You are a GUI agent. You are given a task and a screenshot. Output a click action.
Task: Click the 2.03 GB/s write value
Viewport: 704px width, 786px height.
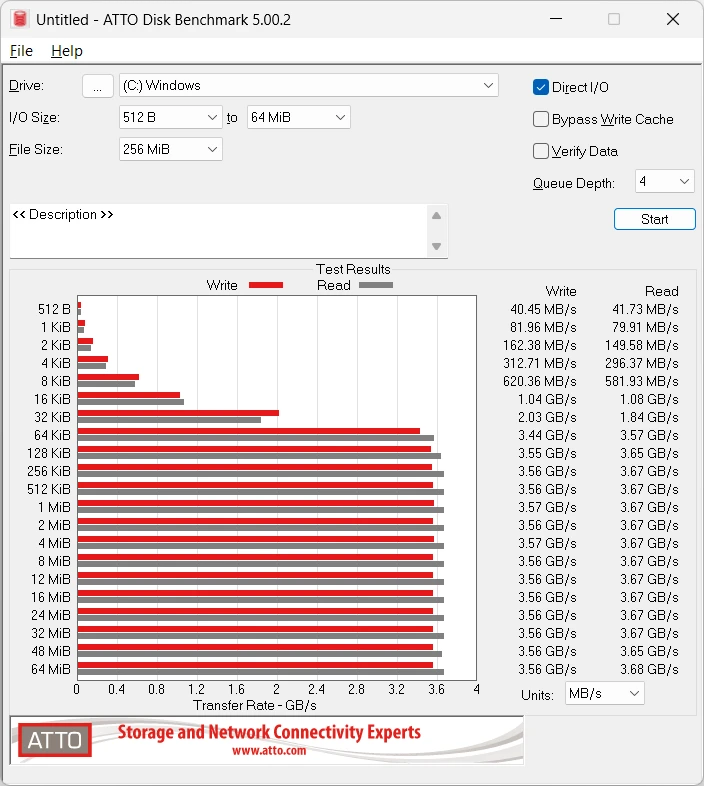tap(547, 417)
